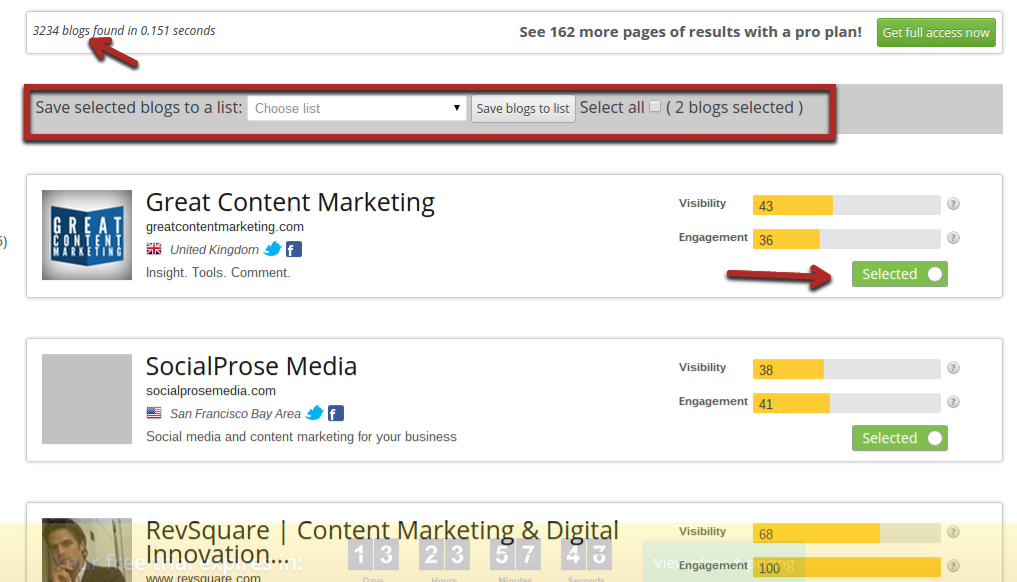Open the Choose list dropdown
1017x582 pixels.
(x=357, y=108)
